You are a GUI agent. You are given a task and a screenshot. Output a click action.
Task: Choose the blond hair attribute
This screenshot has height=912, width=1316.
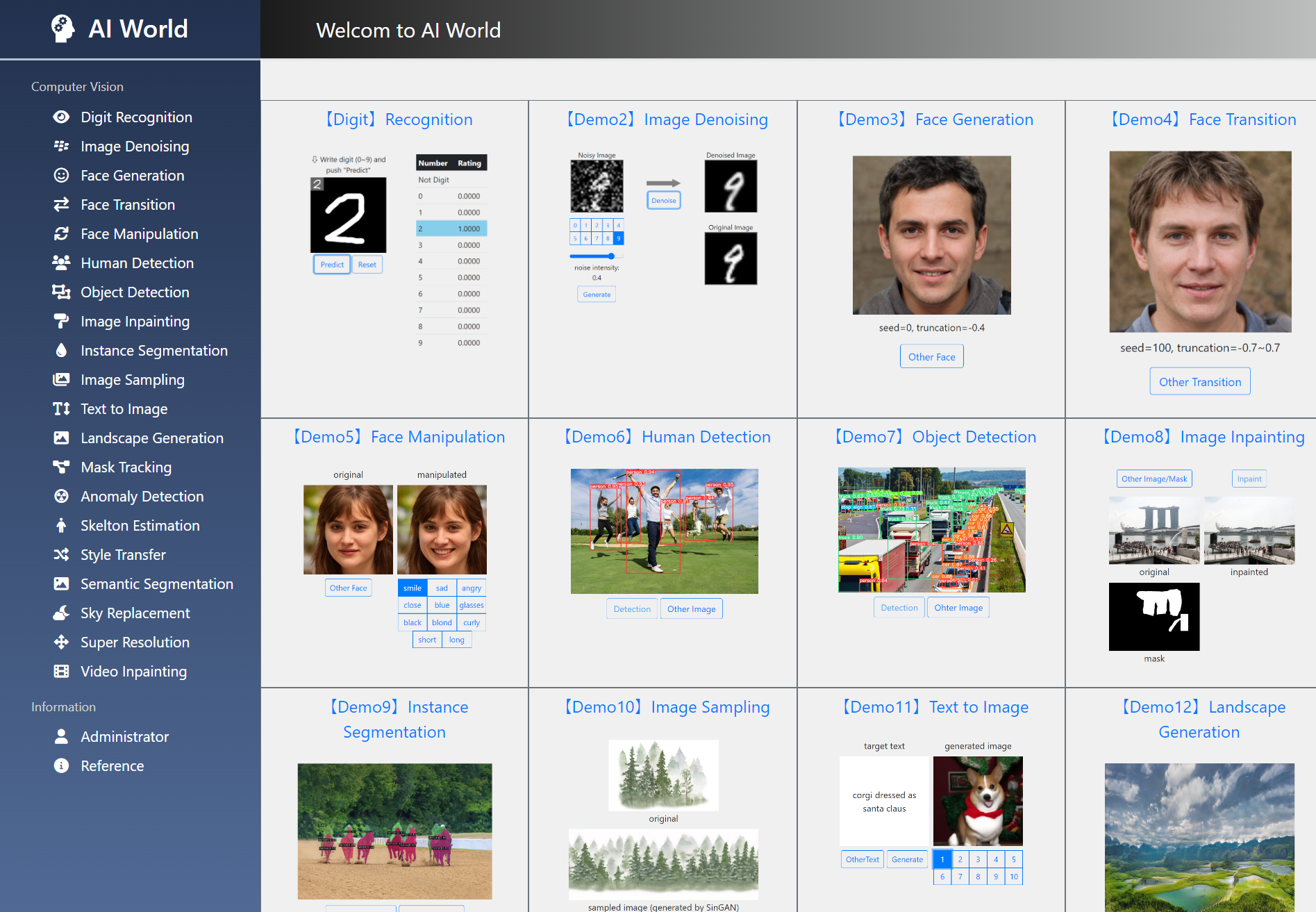pyautogui.click(x=442, y=622)
